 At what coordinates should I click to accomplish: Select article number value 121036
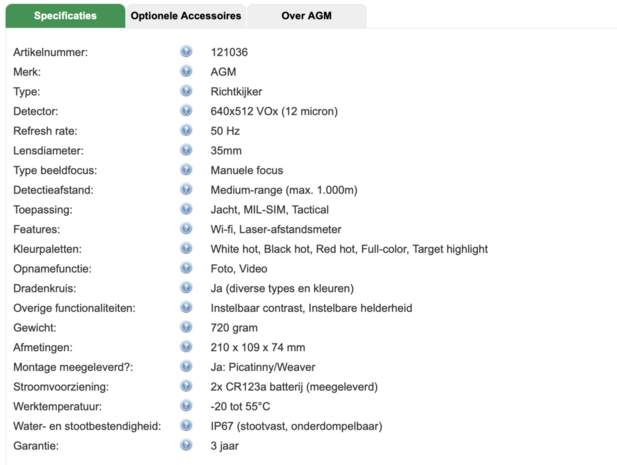pos(229,52)
